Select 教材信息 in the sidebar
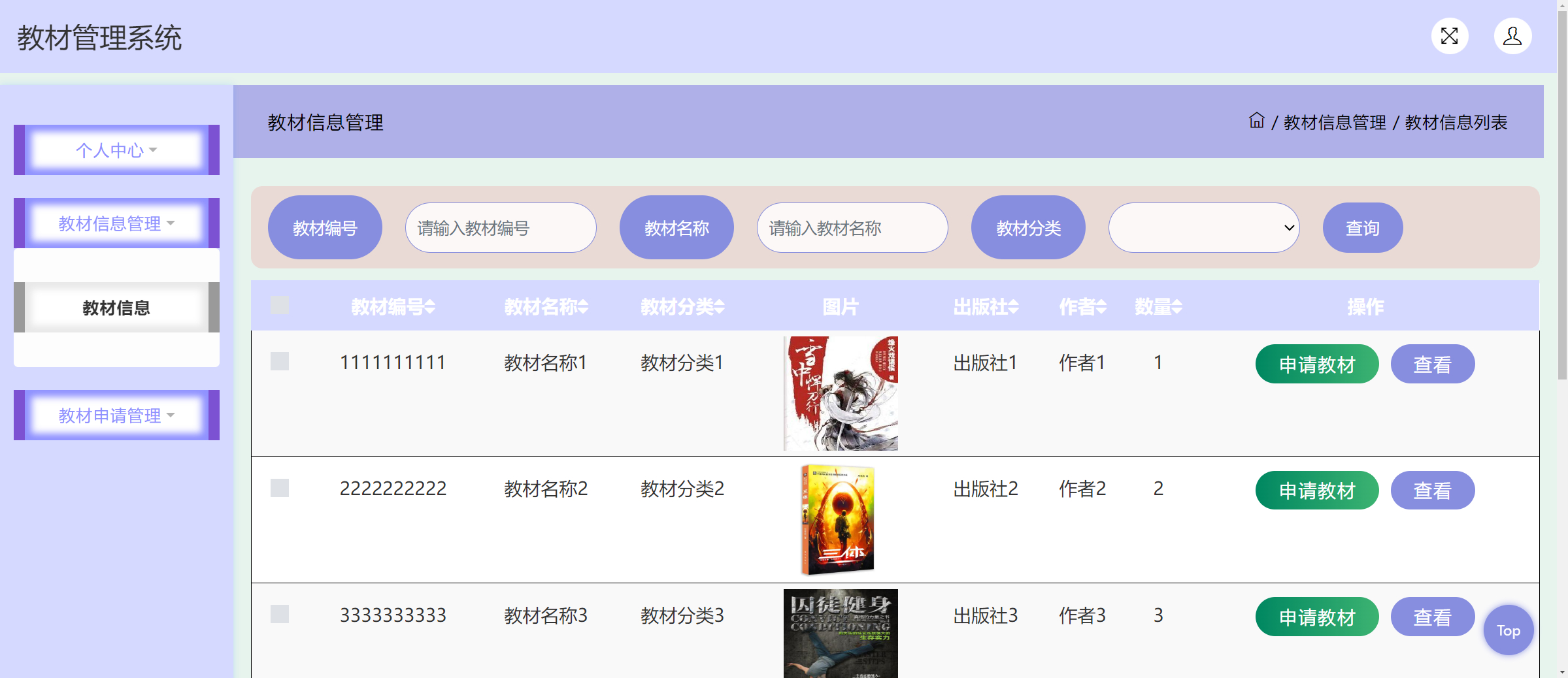1568x678 pixels. tap(116, 307)
